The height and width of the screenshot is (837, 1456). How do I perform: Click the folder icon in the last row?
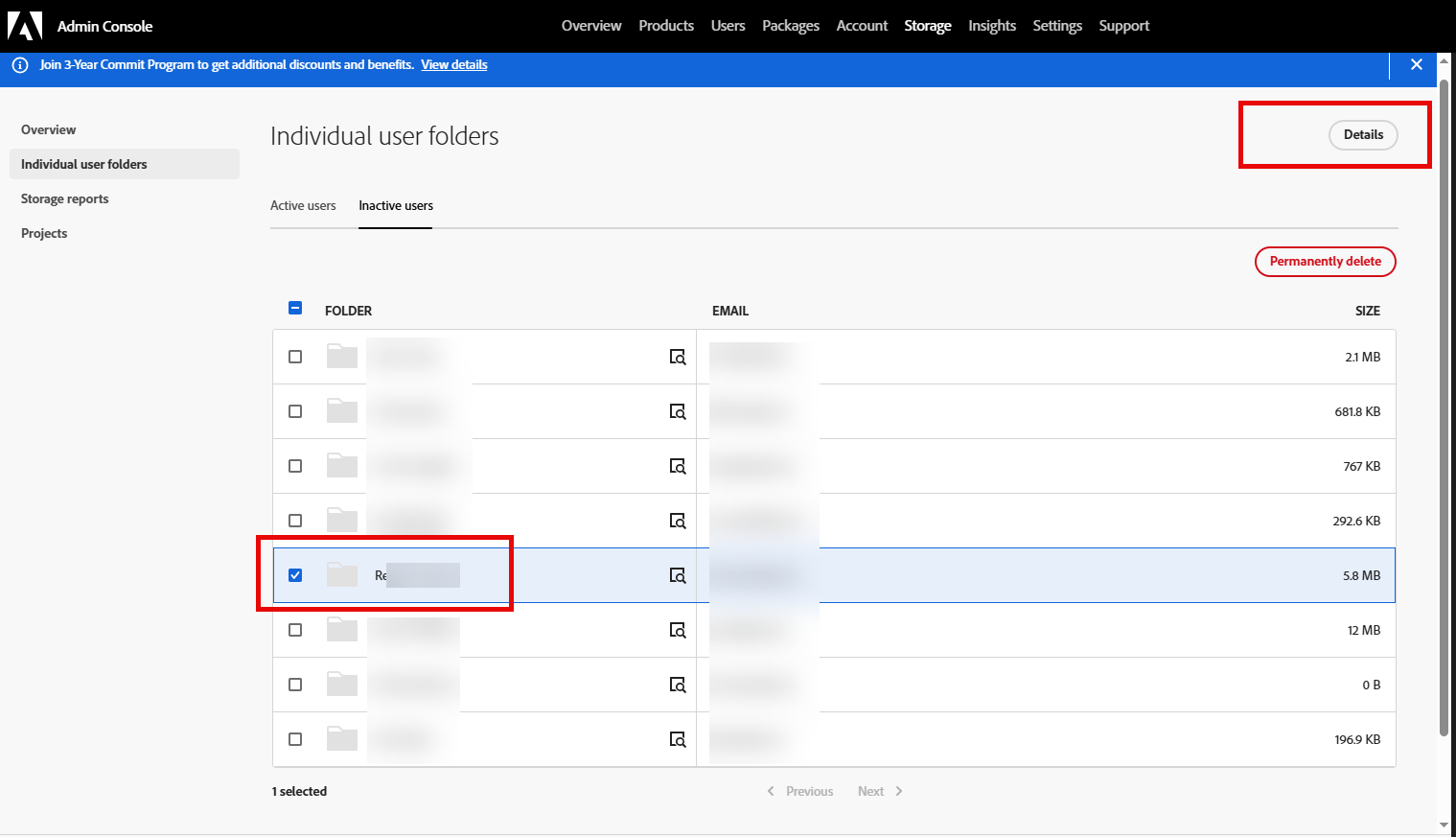[x=341, y=739]
